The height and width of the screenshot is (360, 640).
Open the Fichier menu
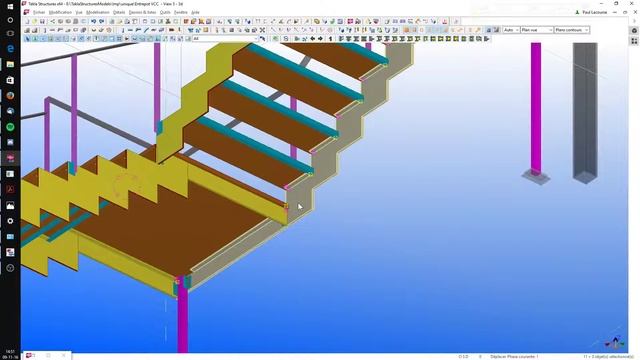click(x=39, y=12)
